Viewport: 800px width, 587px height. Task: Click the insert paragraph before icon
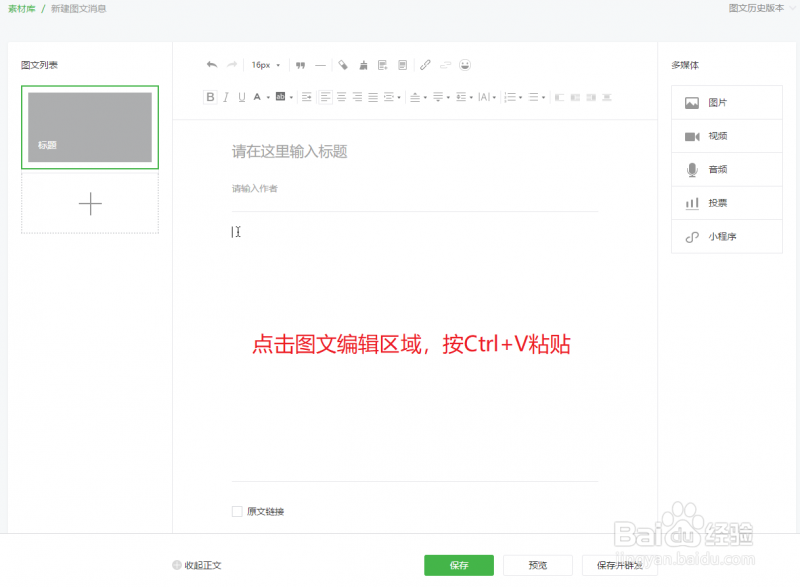(383, 65)
